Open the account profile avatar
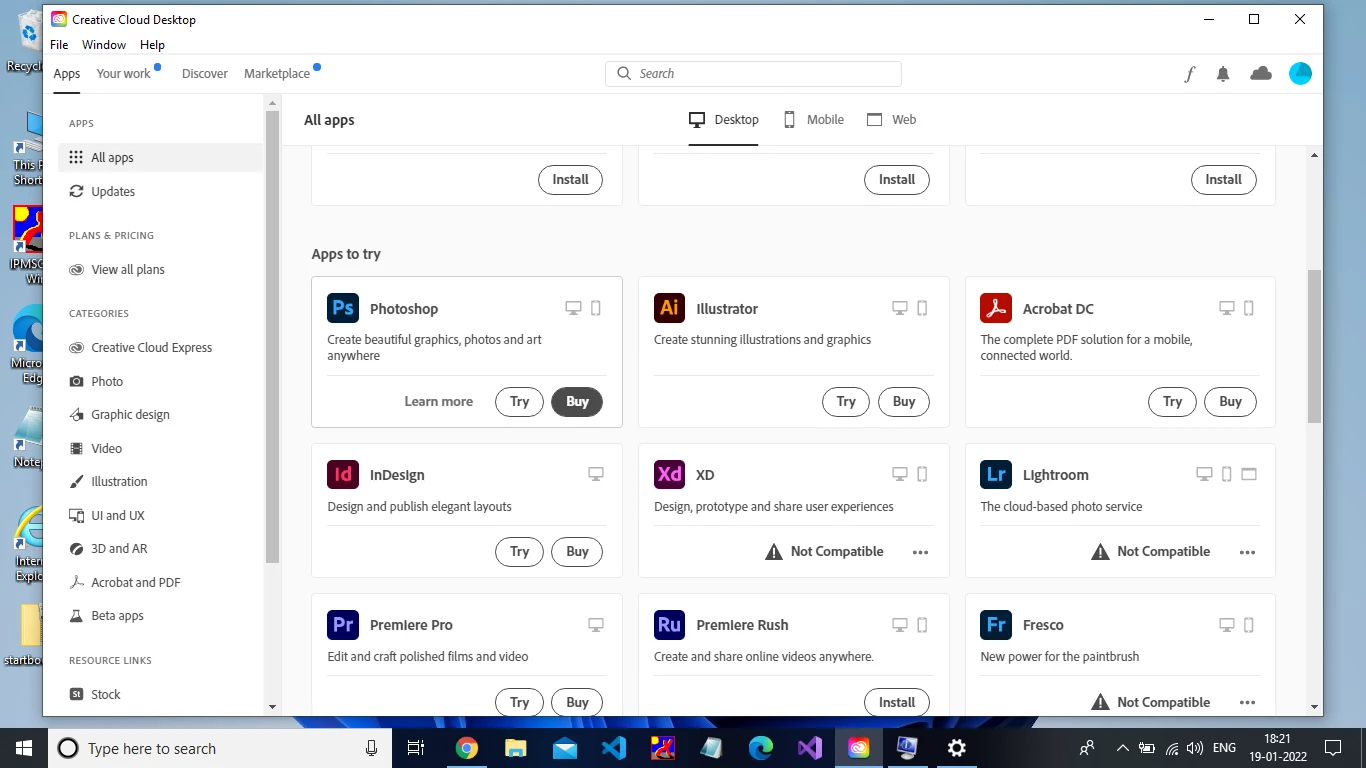Image resolution: width=1366 pixels, height=768 pixels. [x=1300, y=73]
